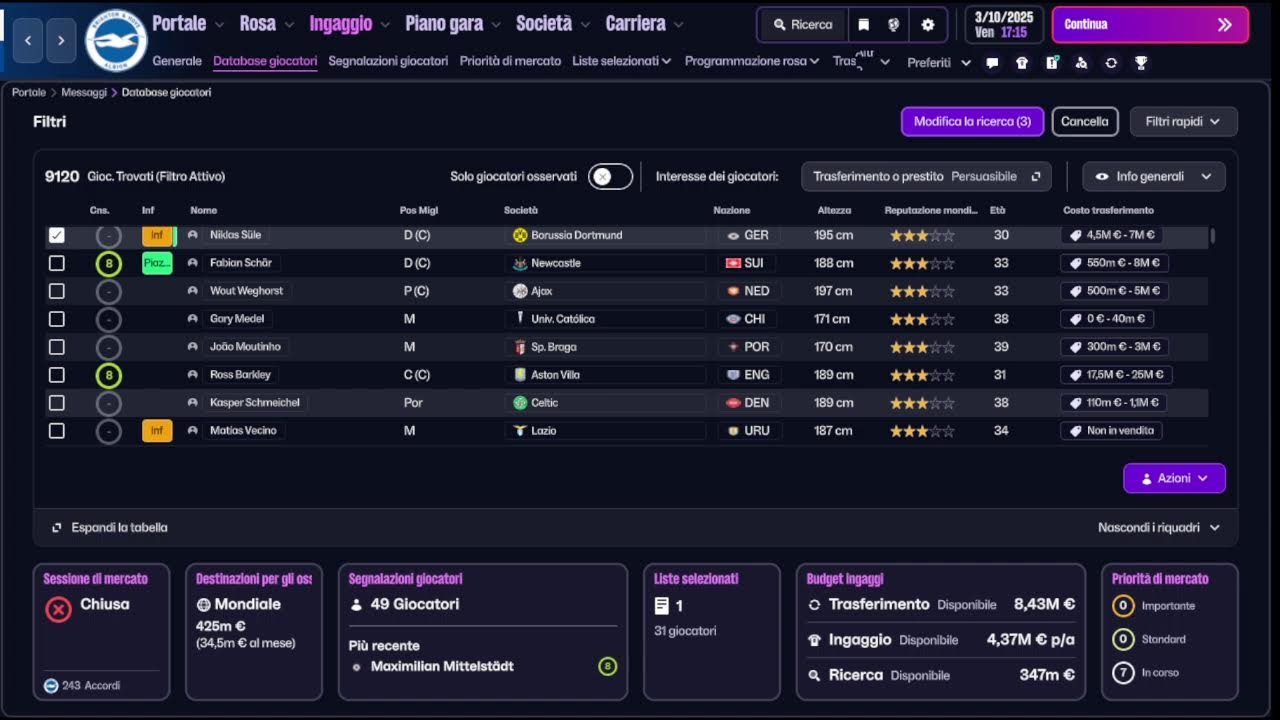The image size is (1280, 720).
Task: Open the Carriera menu
Action: point(644,23)
